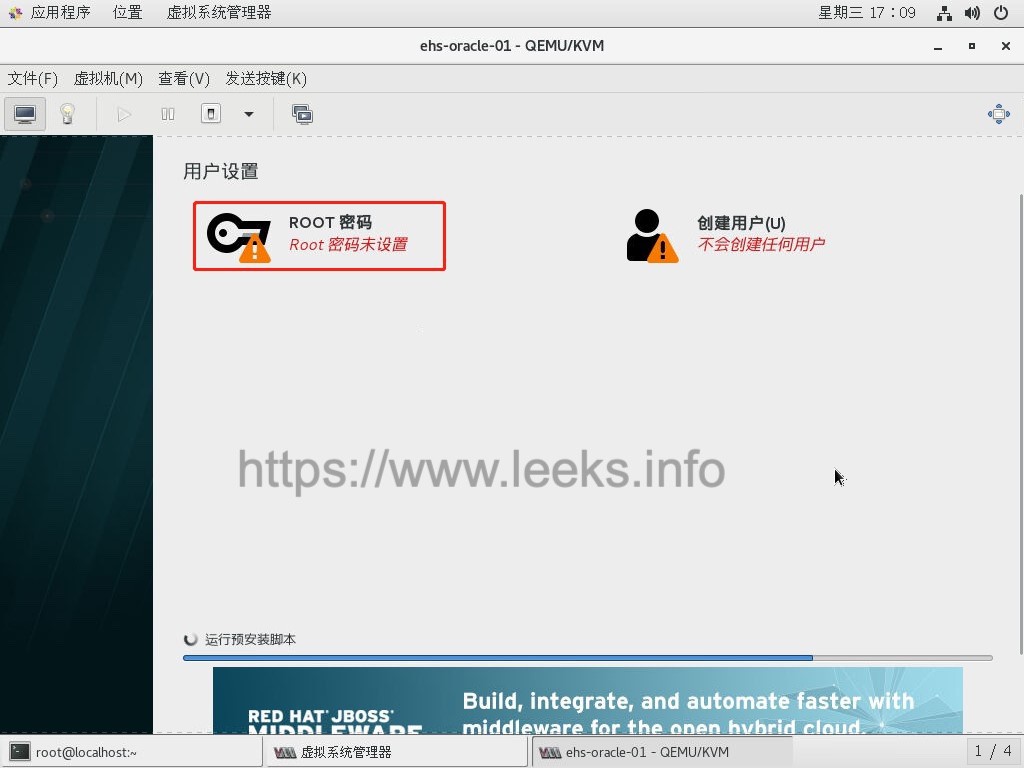Image resolution: width=1024 pixels, height=768 pixels.
Task: Expand the shutdown options dropdown arrow
Action: coord(249,114)
